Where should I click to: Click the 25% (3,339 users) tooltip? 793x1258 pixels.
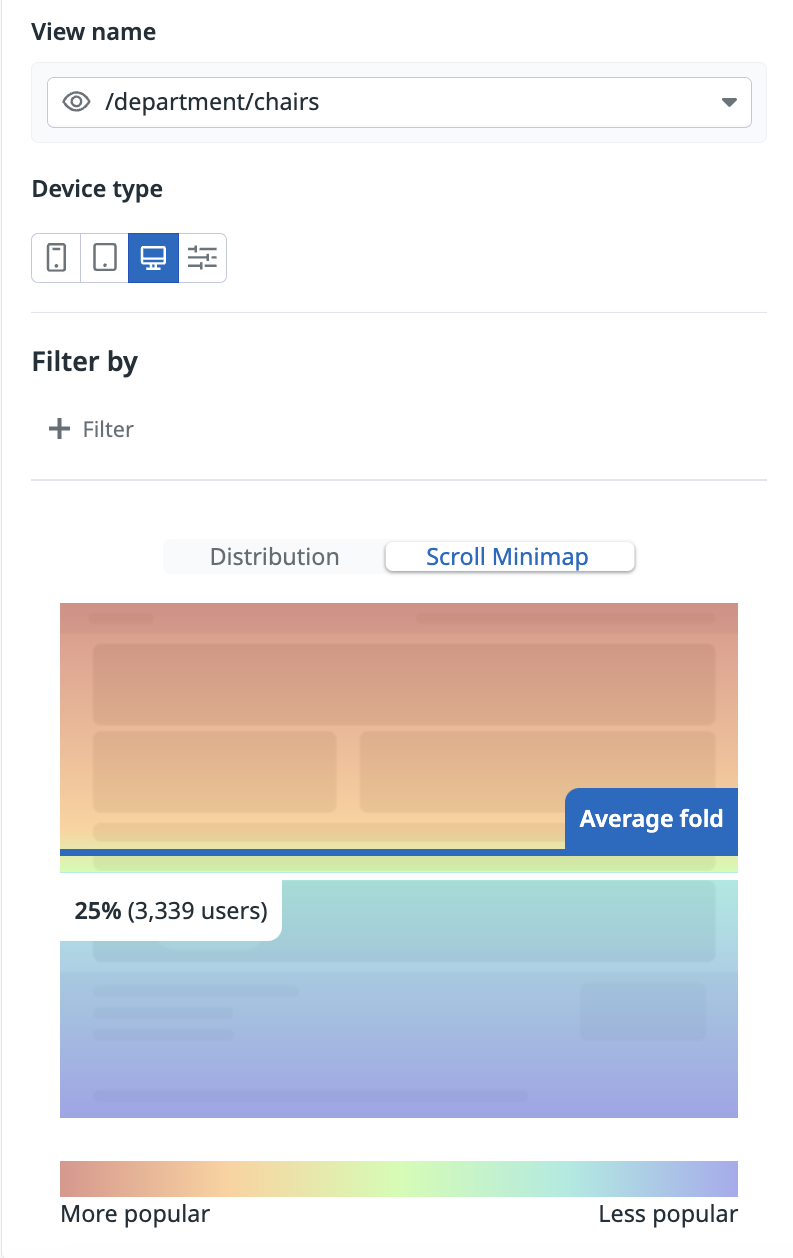171,911
